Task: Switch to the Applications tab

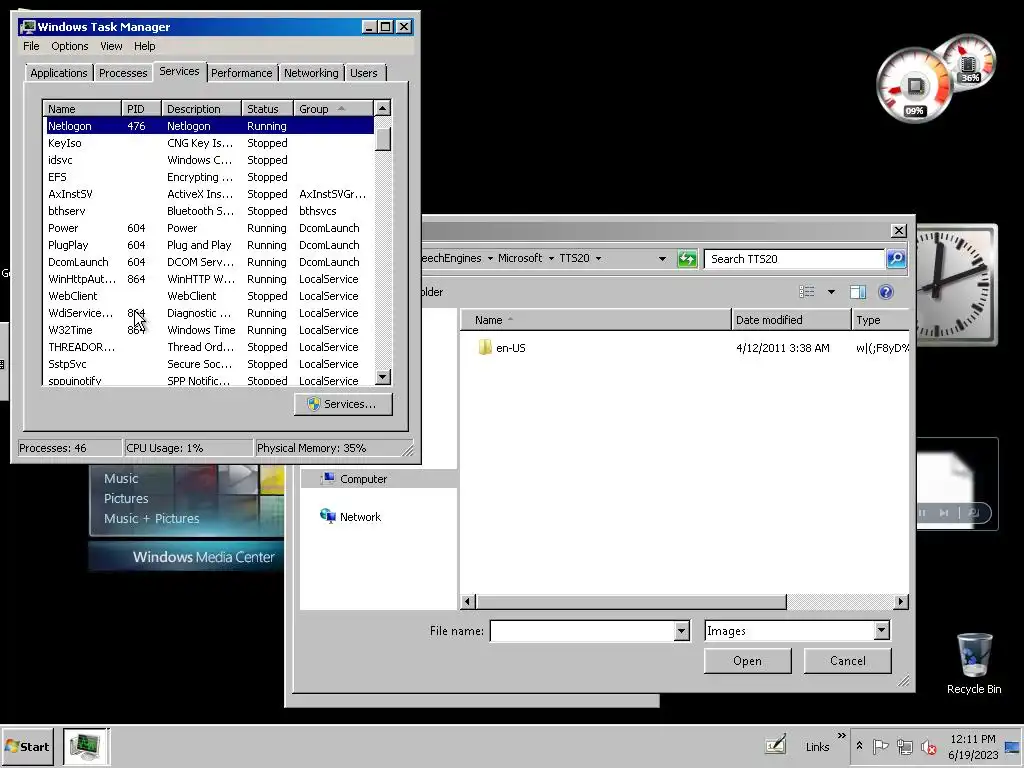Action: pyautogui.click(x=59, y=73)
